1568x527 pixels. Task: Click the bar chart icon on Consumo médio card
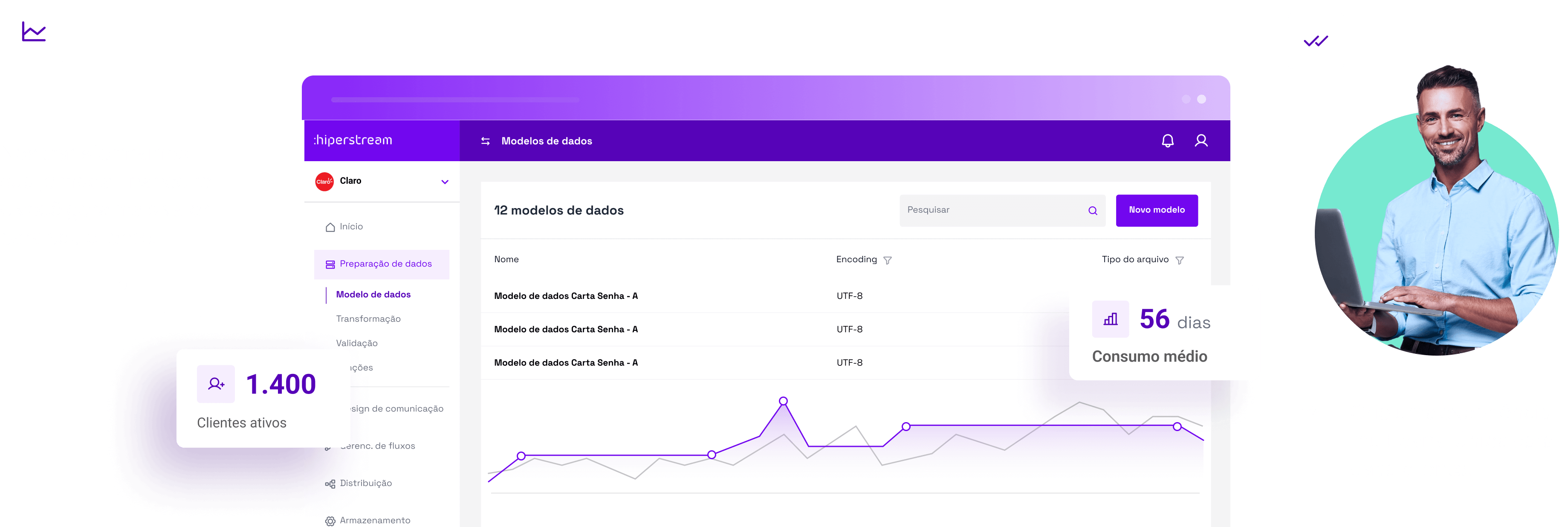click(1110, 319)
